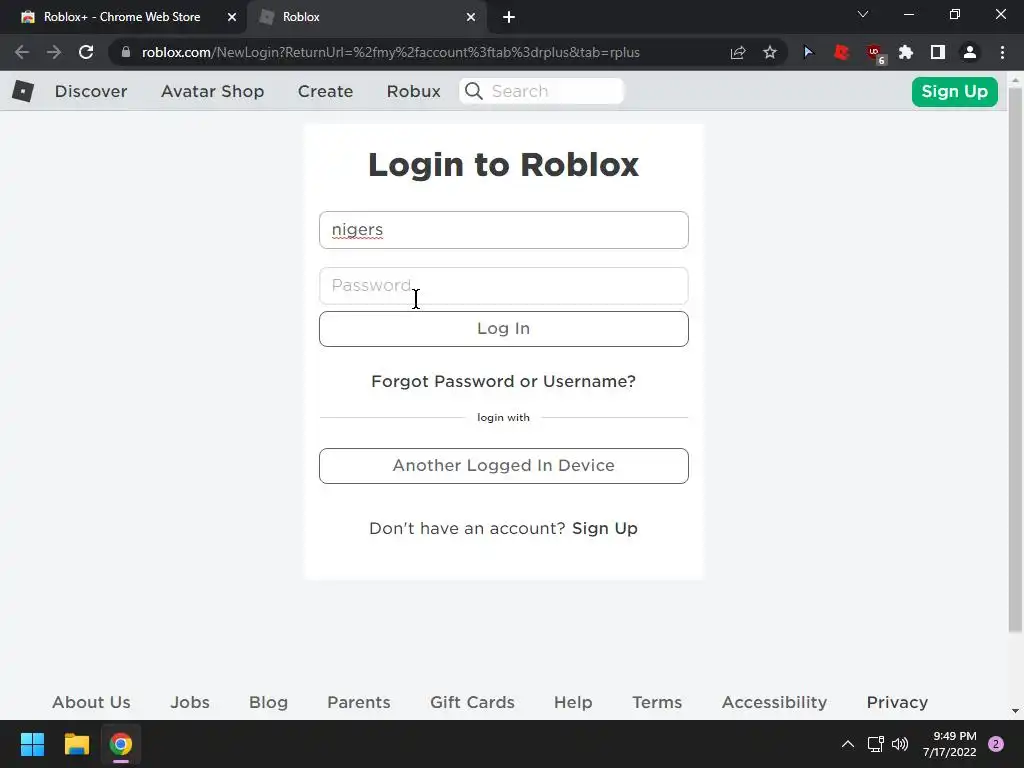
Task: Open File Explorer from taskbar
Action: coord(76,744)
